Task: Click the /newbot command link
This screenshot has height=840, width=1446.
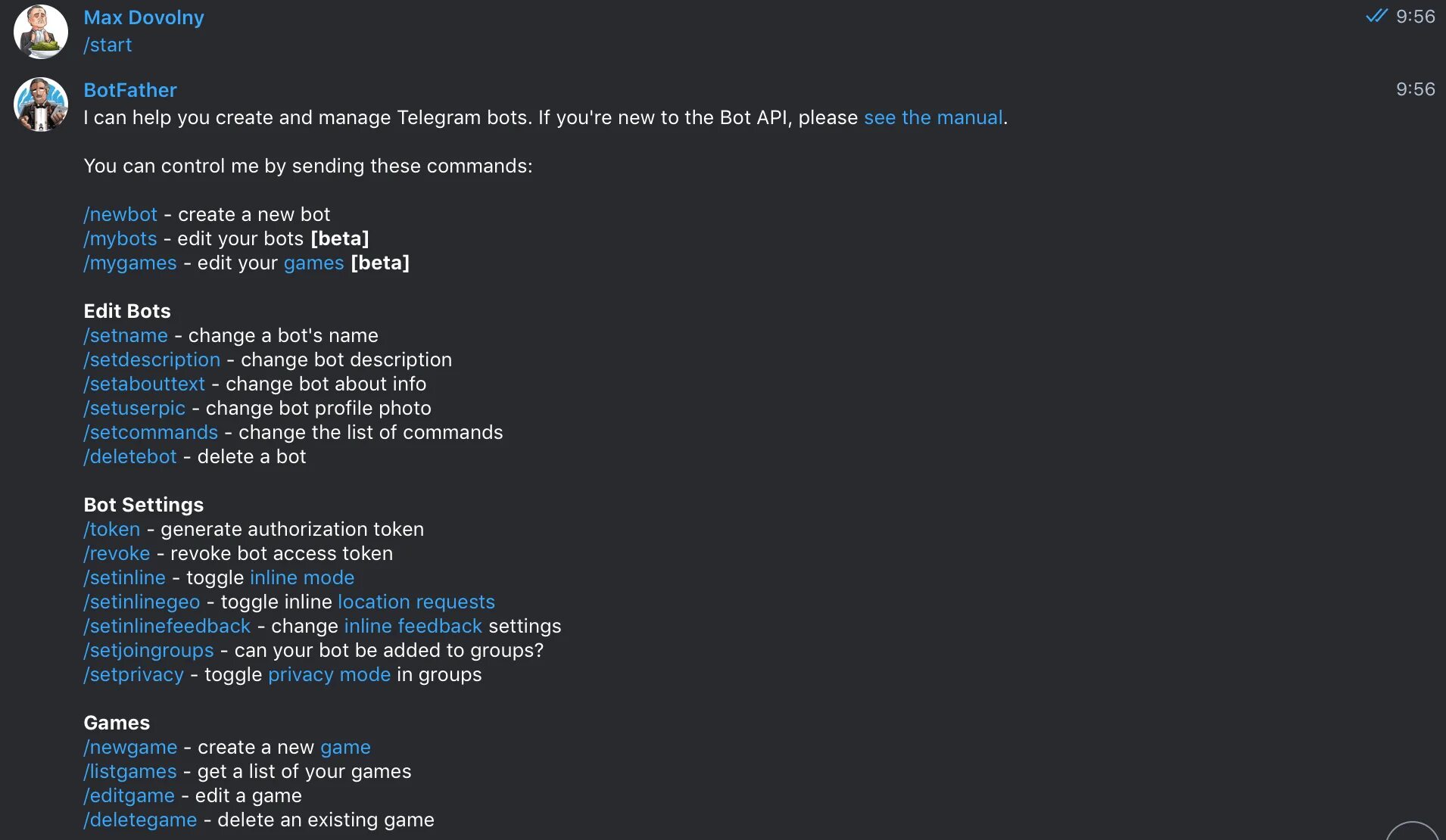Action: click(x=120, y=214)
